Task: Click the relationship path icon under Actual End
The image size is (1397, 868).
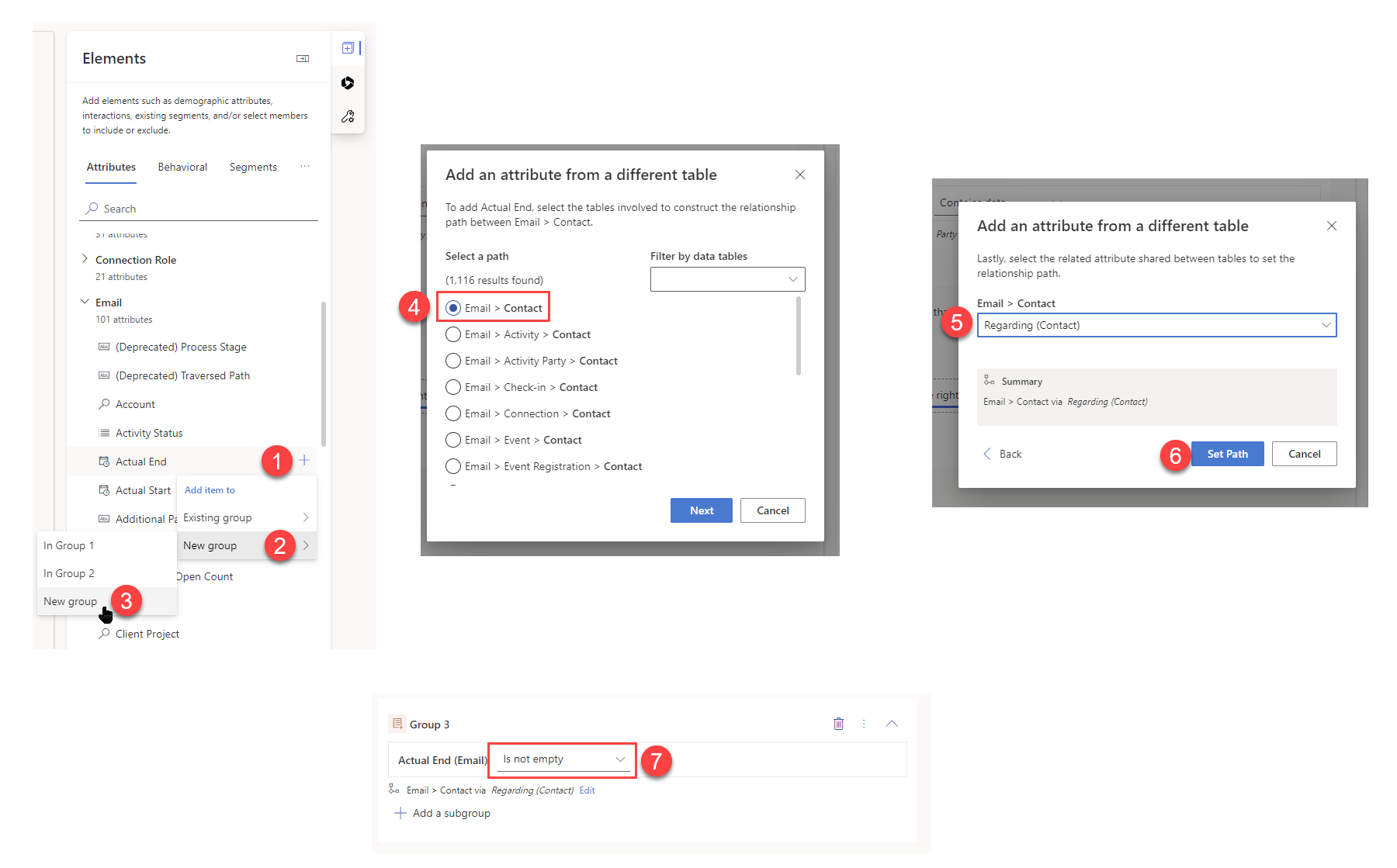Action: [x=394, y=790]
